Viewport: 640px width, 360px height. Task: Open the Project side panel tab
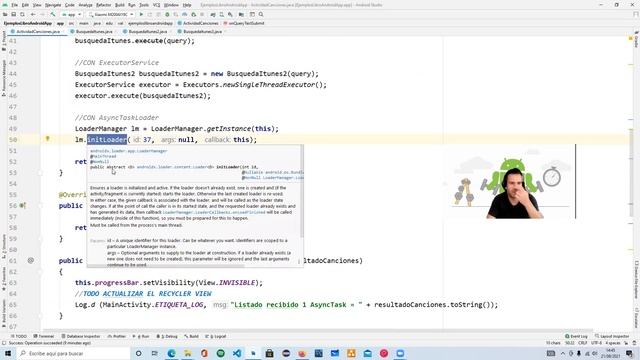[x=4, y=42]
